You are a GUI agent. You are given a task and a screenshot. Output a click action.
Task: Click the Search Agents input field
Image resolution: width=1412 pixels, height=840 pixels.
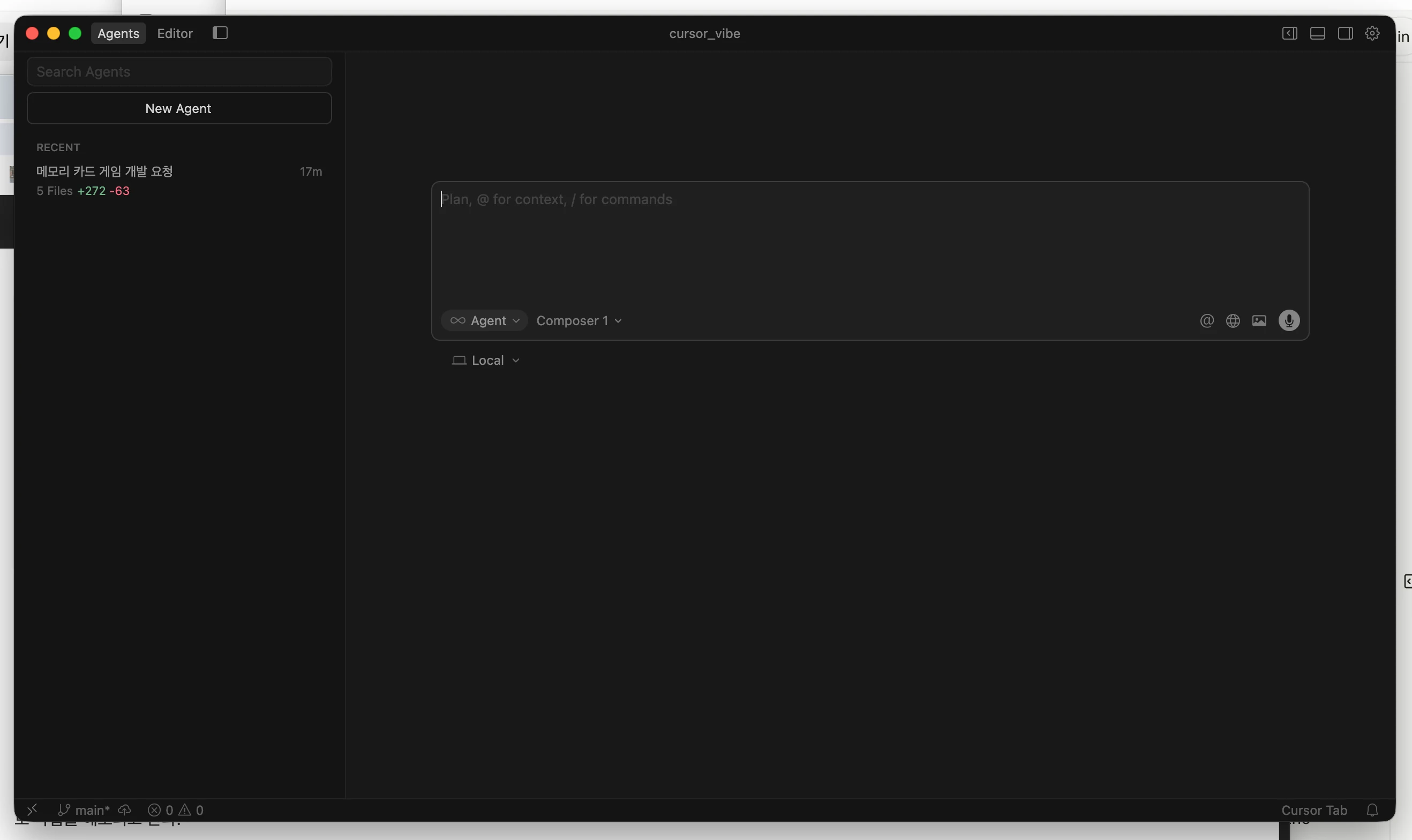click(179, 72)
